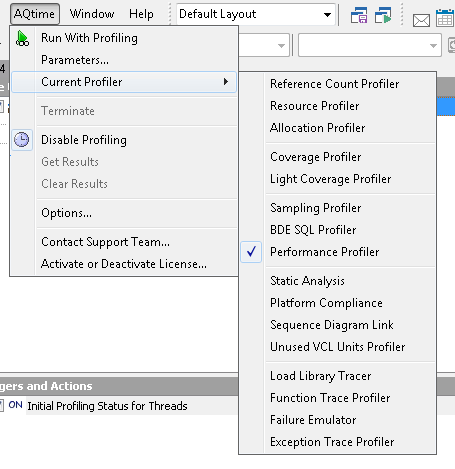The width and height of the screenshot is (455, 469).
Task: Select Coverage Profiler
Action: 337,157
